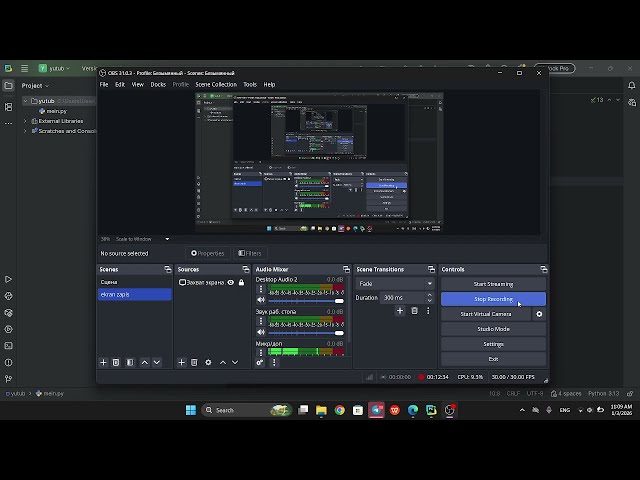Adjust Звук раб. стола volume slider
Screen dimensions: 640x480
click(x=305, y=333)
